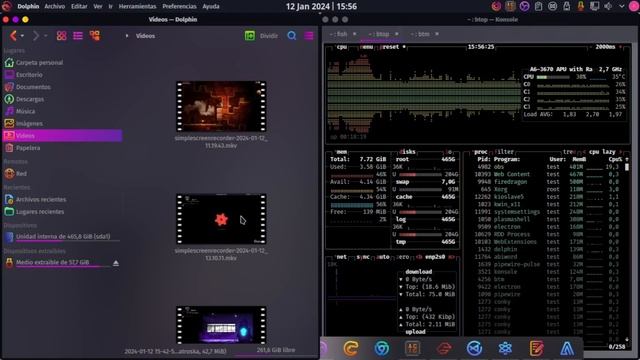Open Medio extraíble de 57,7 GiB

pos(57,262)
